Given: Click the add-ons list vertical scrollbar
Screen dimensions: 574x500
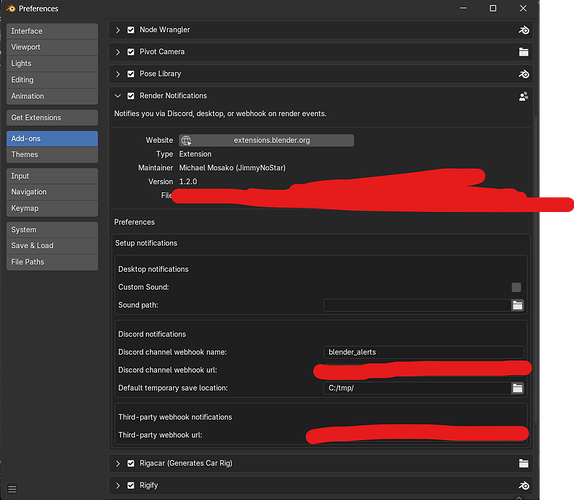Looking at the screenshot, I should pyautogui.click(x=536, y=269).
